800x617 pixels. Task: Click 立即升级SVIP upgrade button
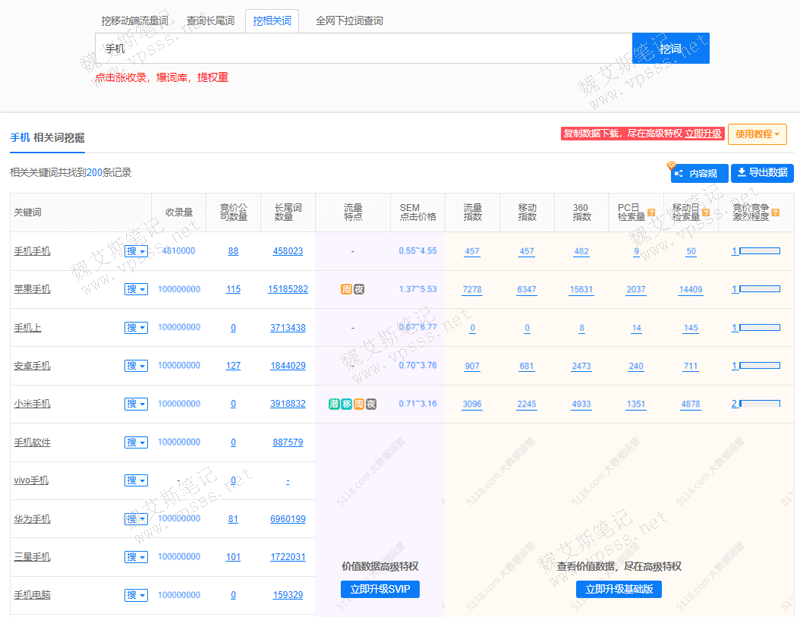pos(380,589)
